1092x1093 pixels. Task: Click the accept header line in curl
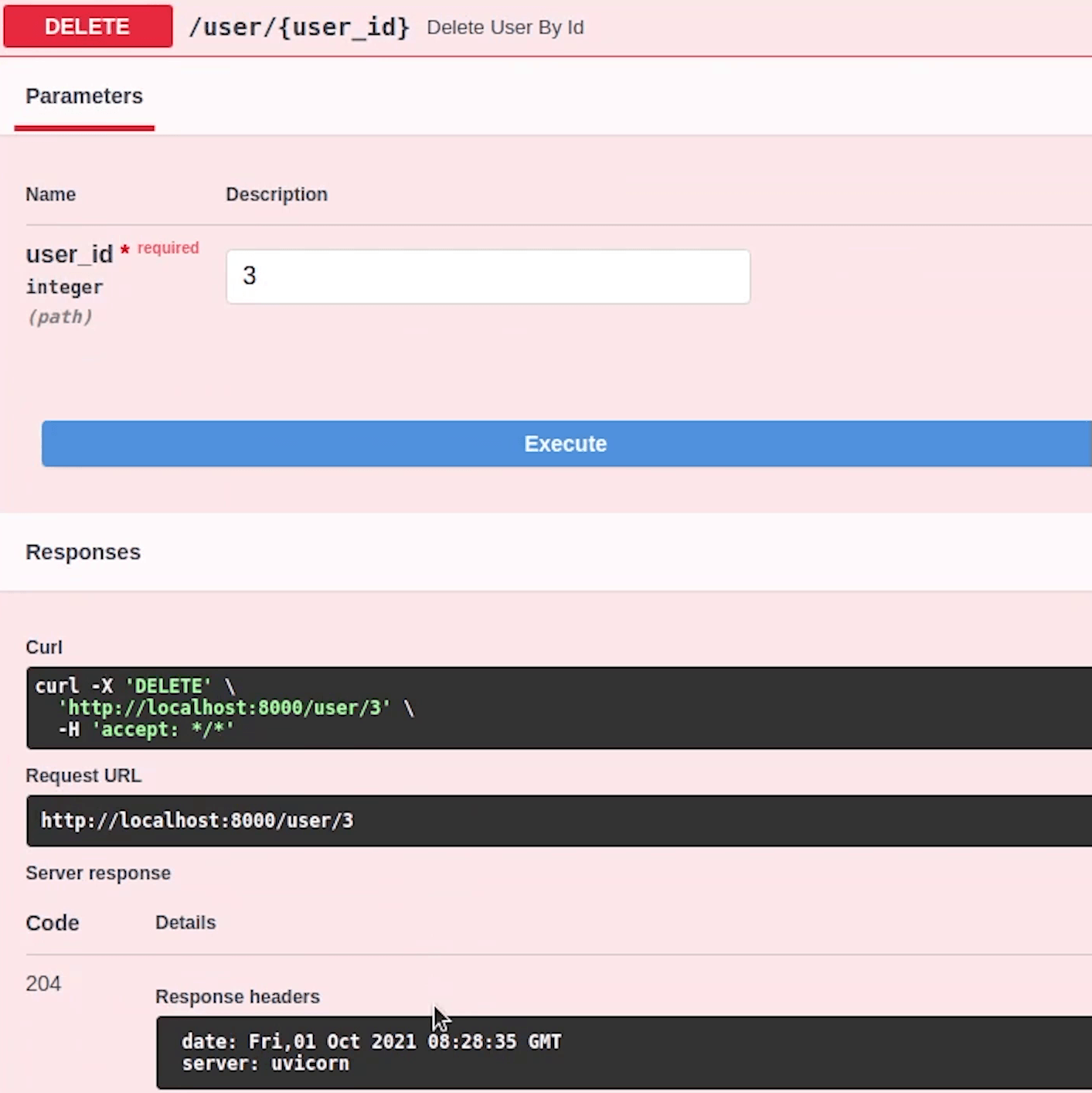click(147, 730)
